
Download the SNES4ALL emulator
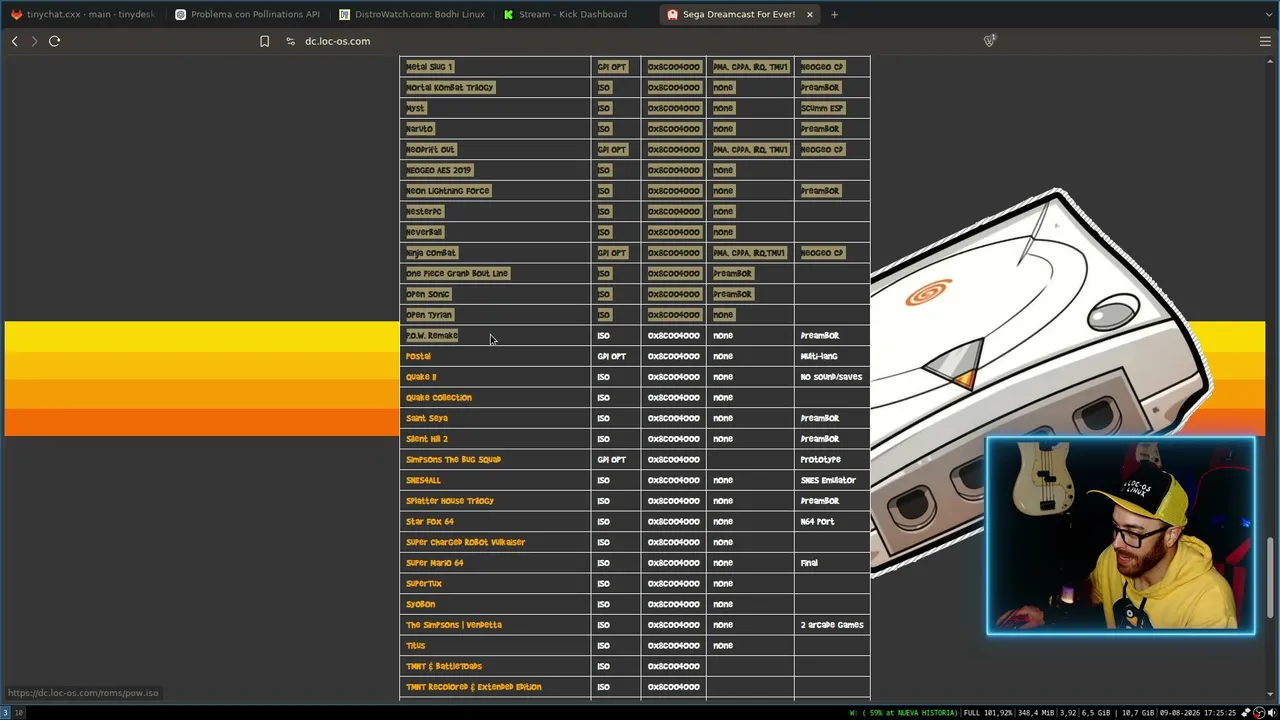coord(423,480)
